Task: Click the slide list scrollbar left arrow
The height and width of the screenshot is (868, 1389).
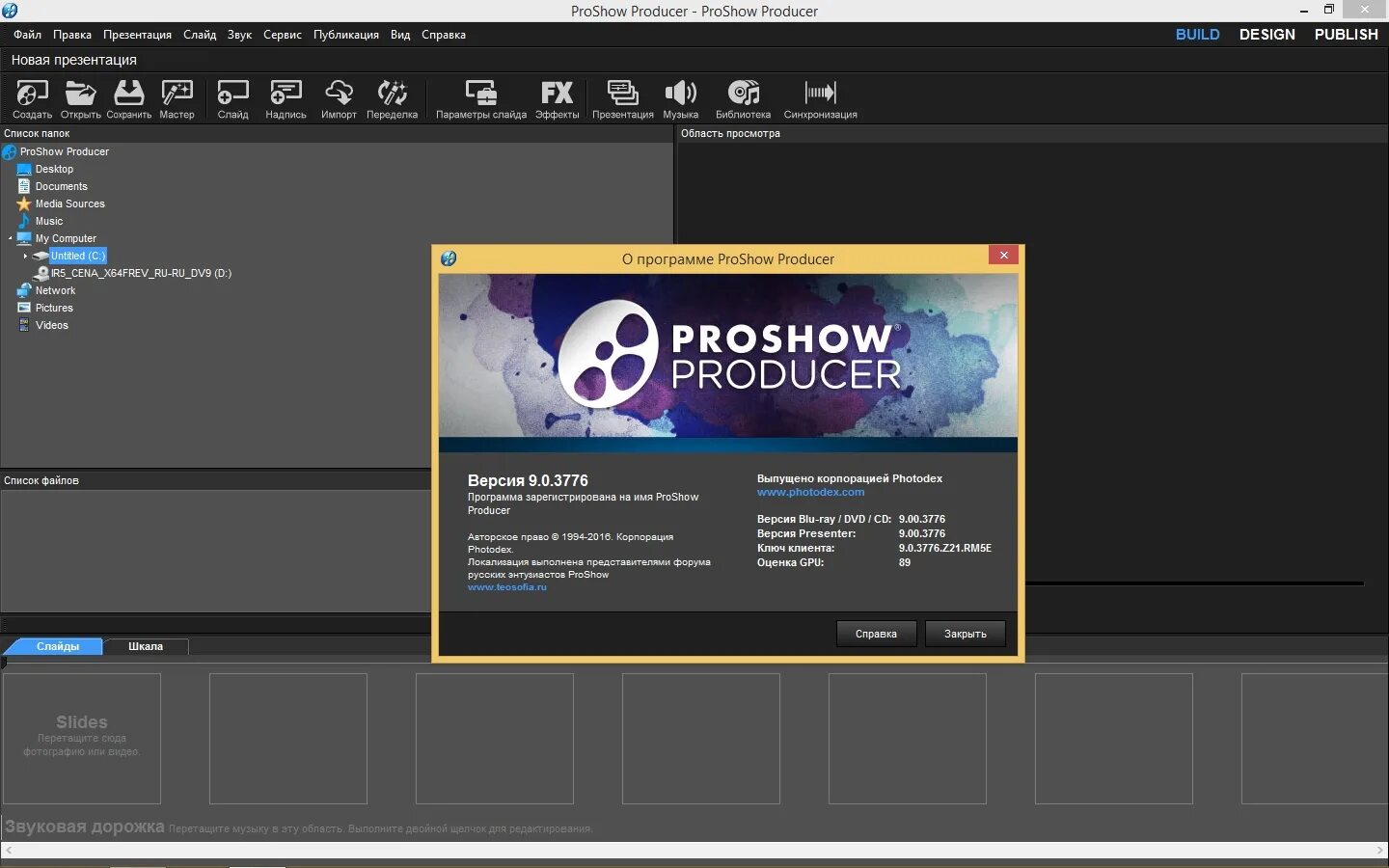Action: 9,850
